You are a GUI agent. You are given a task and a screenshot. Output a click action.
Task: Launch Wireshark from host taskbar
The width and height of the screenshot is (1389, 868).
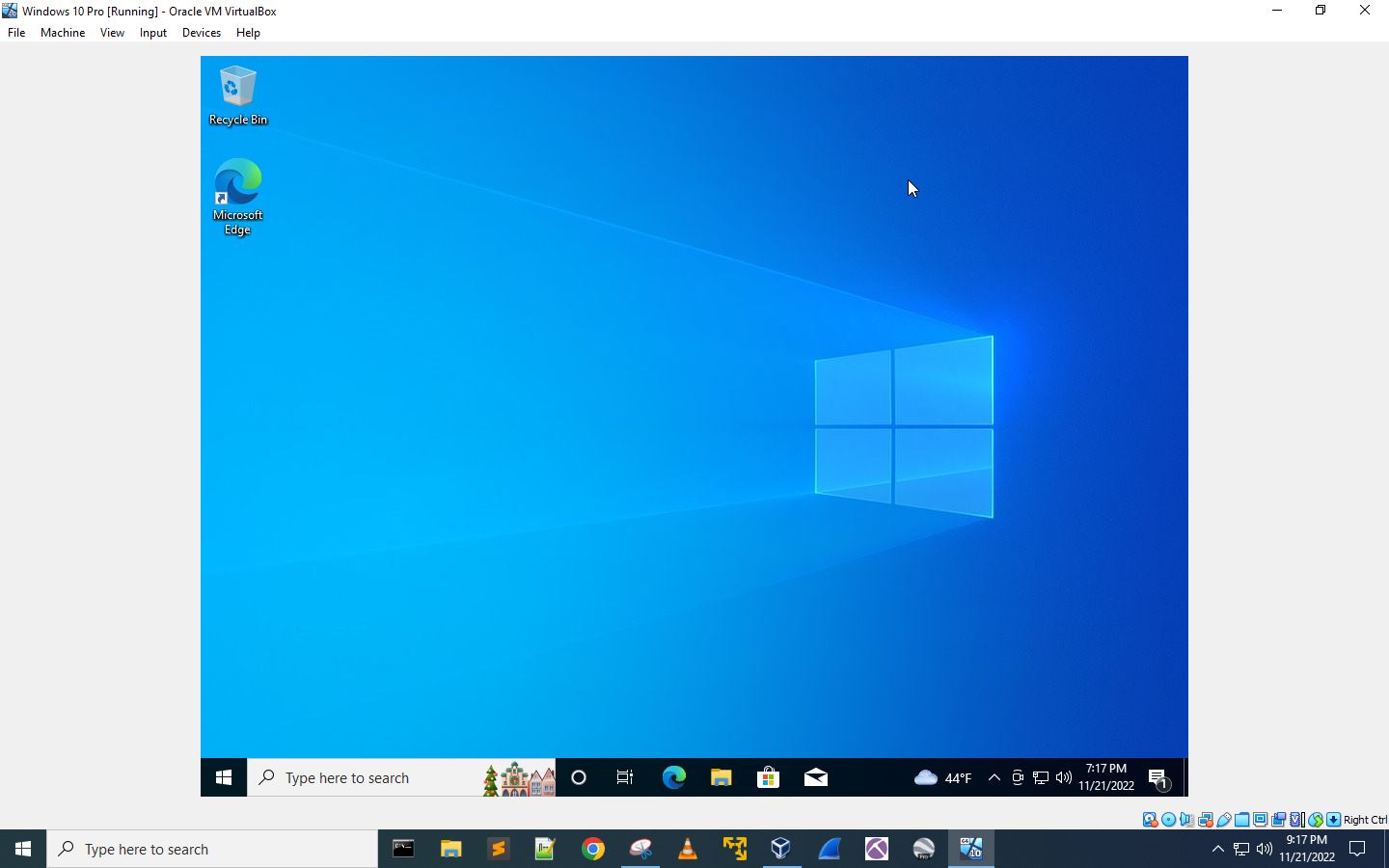coord(829,849)
